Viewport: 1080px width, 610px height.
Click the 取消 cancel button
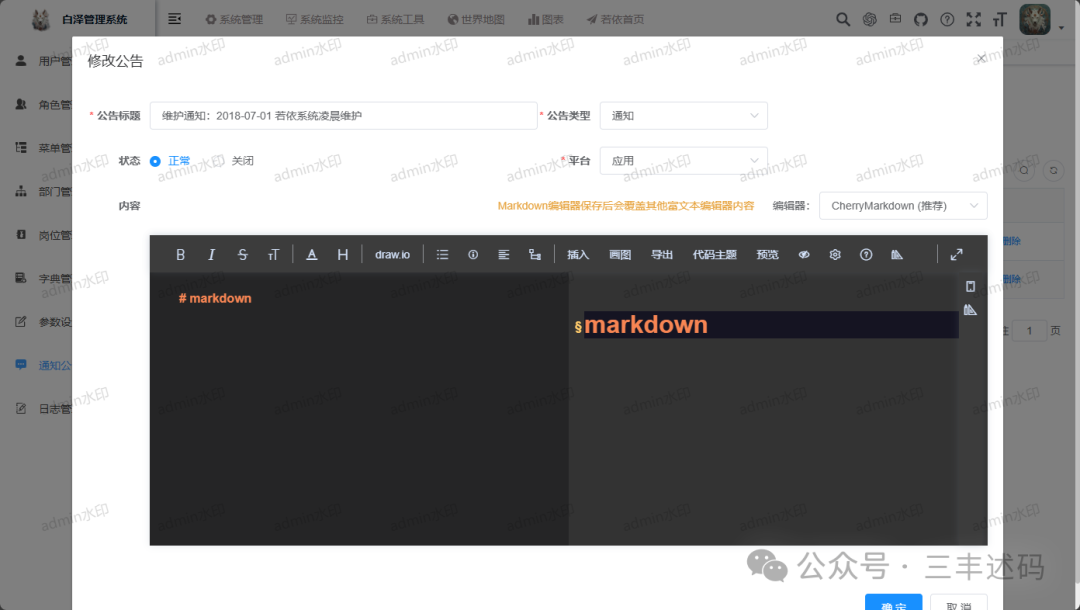click(958, 601)
